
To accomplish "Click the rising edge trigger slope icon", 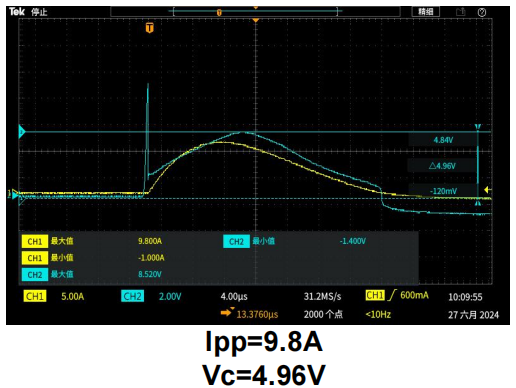I will coord(393,295).
